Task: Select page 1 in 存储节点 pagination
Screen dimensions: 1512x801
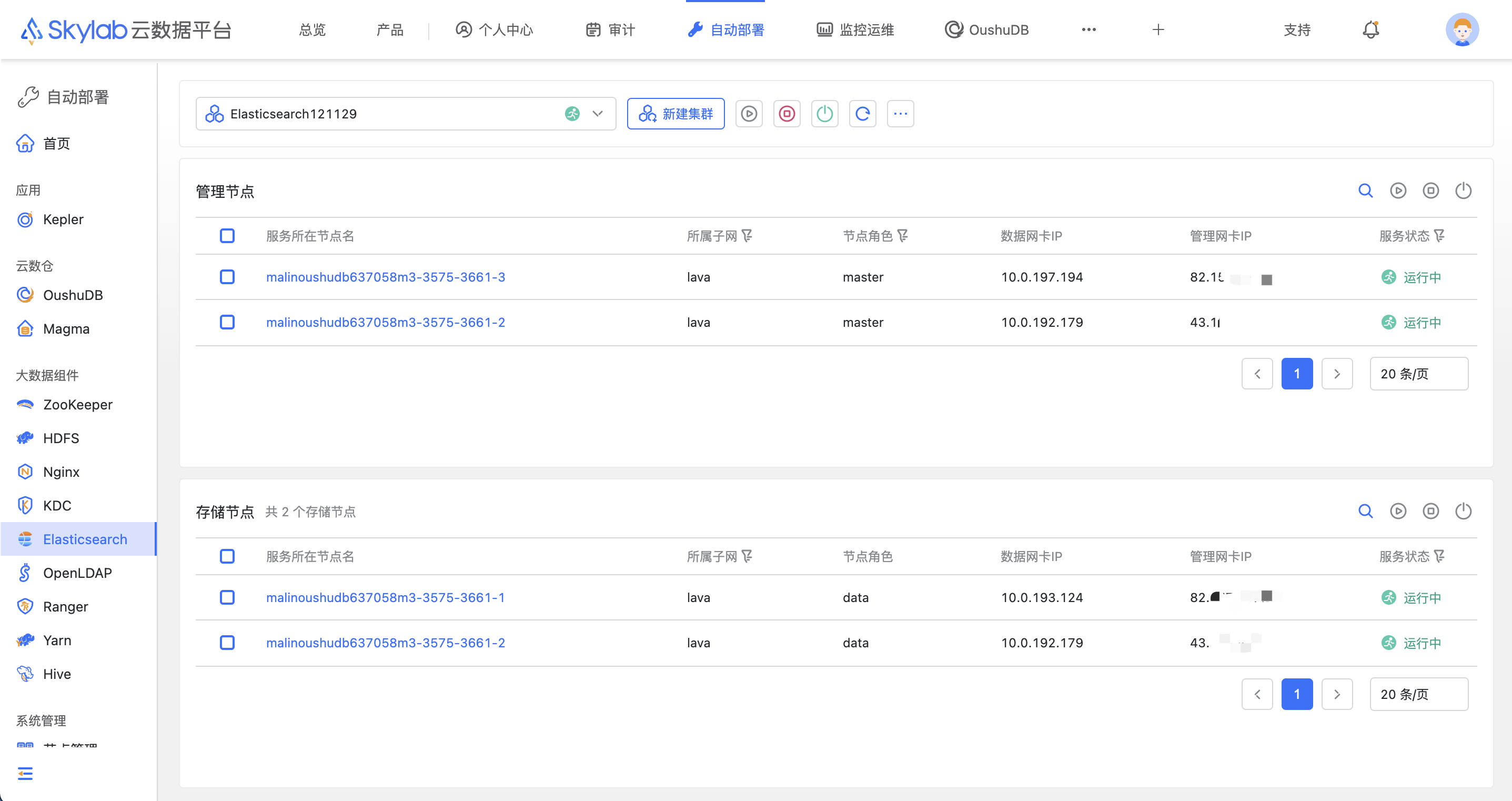Action: 1297,694
